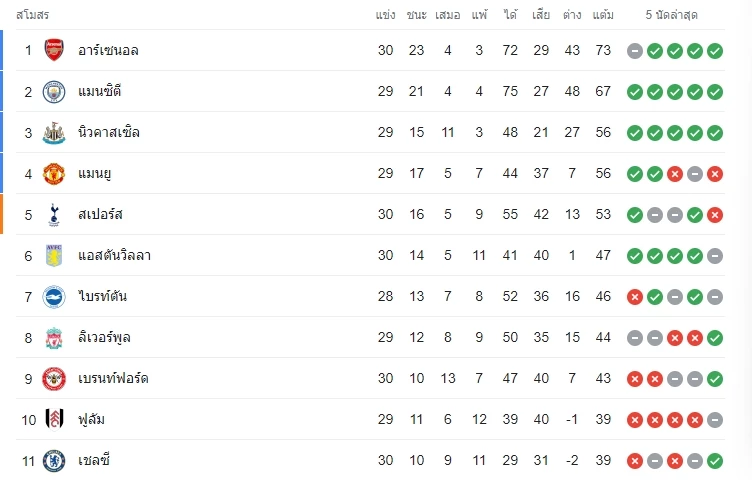Click the Tottenham Spurs club crest
This screenshot has height=480, width=752.
coord(54,214)
